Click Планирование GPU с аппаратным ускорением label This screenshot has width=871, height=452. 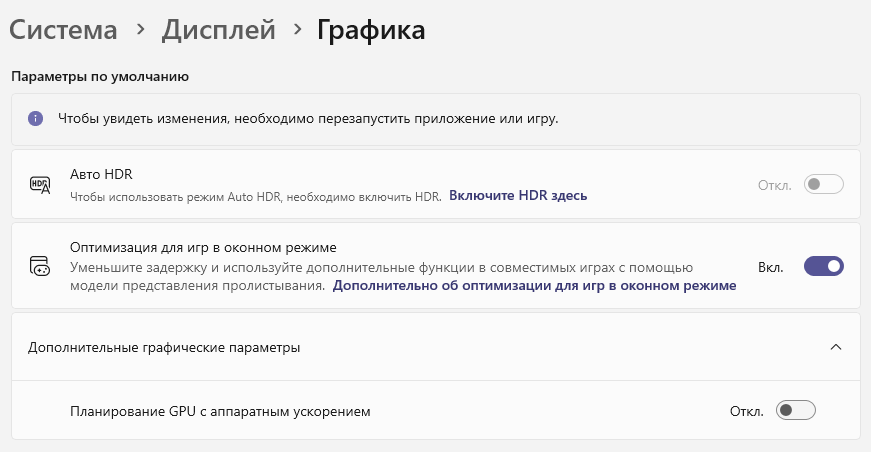[x=220, y=411]
